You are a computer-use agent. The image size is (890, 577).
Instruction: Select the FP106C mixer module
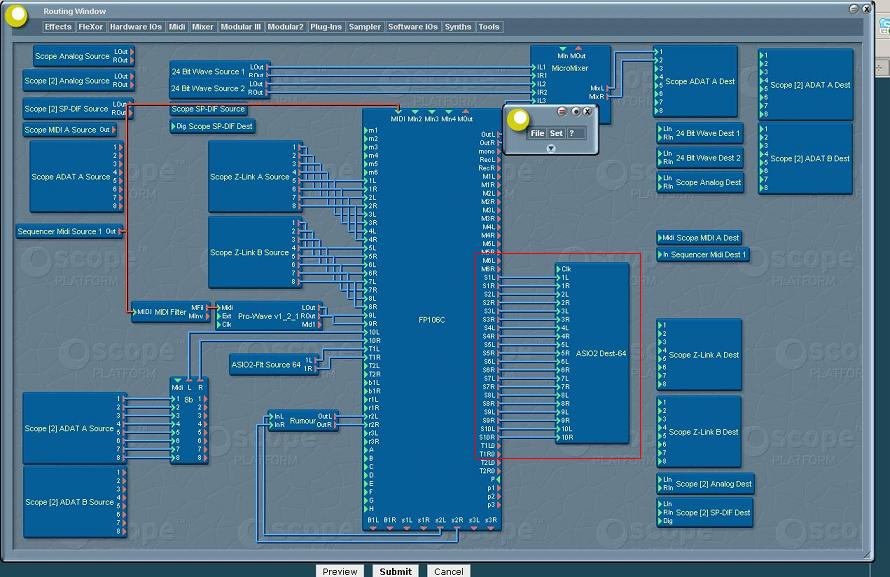click(431, 319)
